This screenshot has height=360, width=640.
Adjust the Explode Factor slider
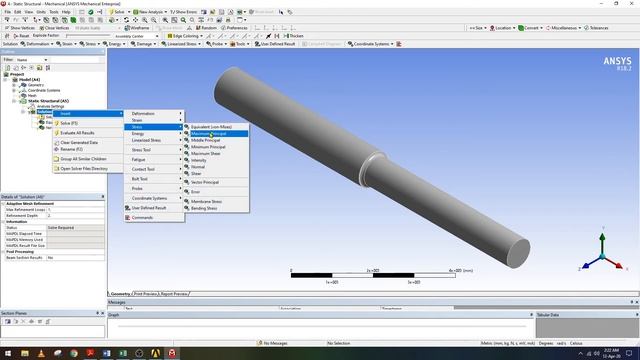[87, 36]
